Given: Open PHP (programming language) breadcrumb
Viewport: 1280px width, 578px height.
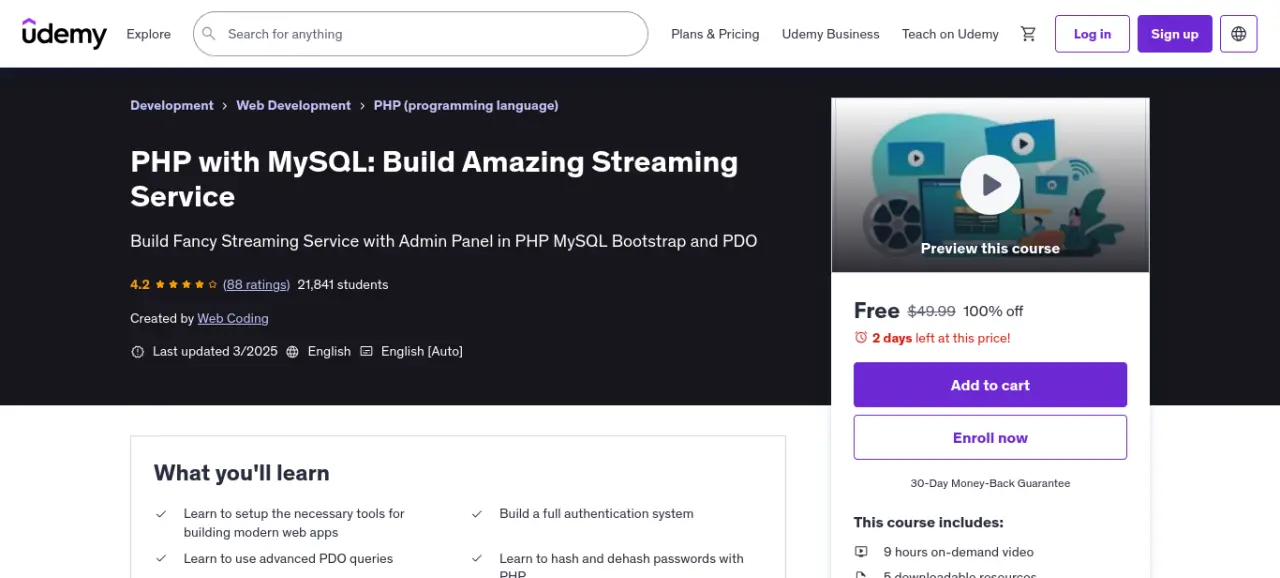Looking at the screenshot, I should click(x=466, y=106).
